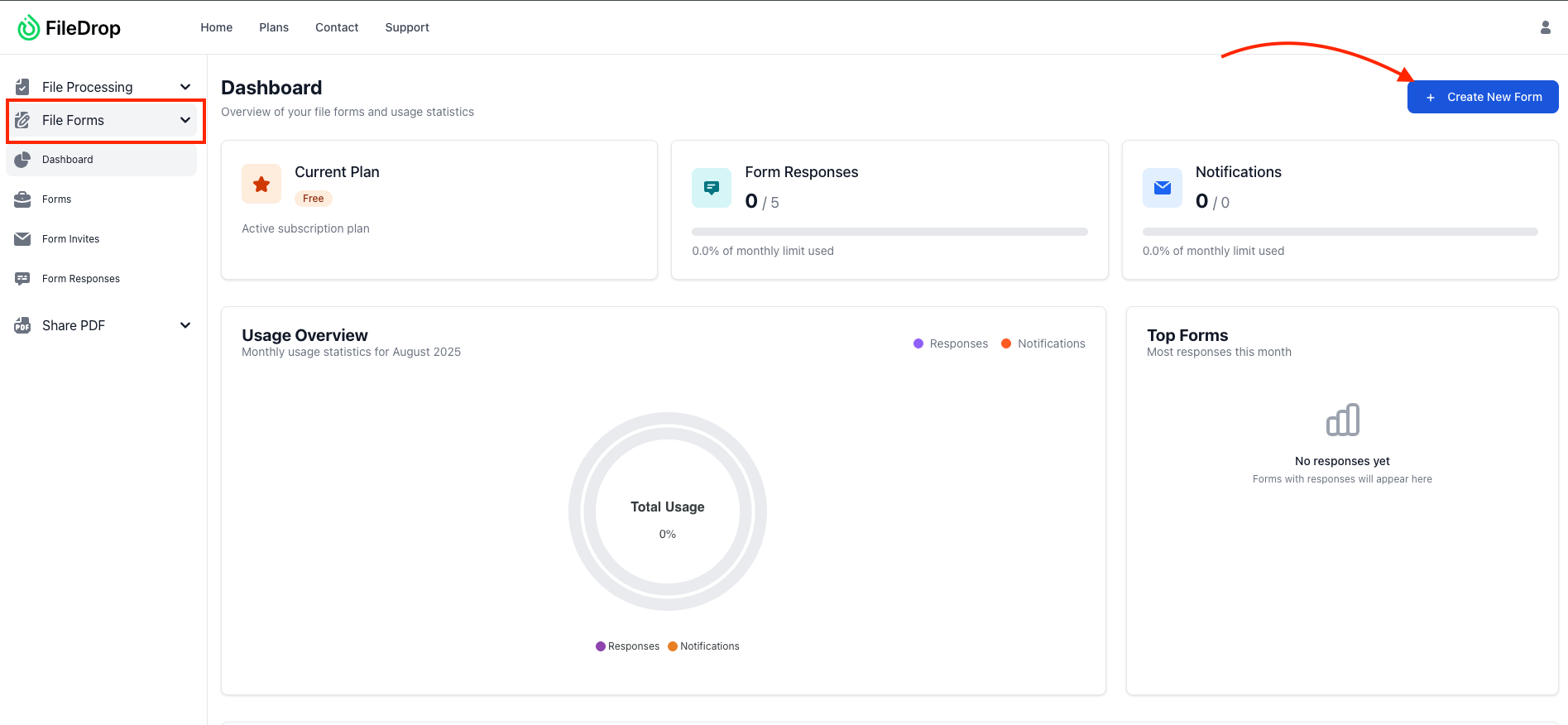Click the bar chart icon in Top Forms
1568x725 pixels.
click(x=1342, y=420)
